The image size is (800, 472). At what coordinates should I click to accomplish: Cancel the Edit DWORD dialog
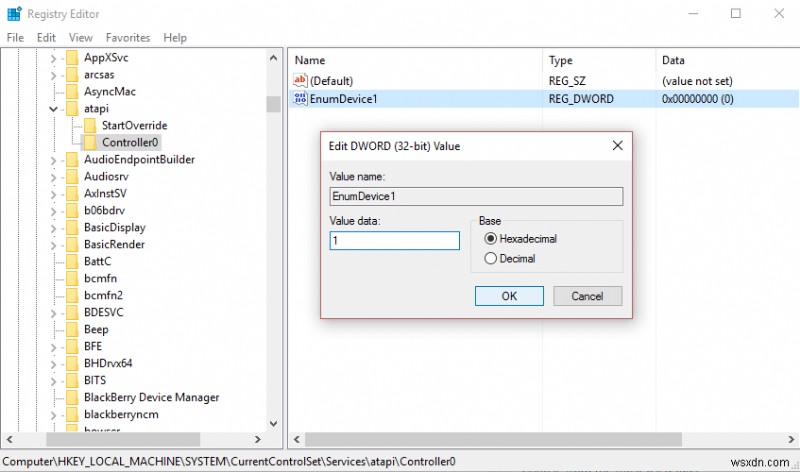click(x=587, y=296)
